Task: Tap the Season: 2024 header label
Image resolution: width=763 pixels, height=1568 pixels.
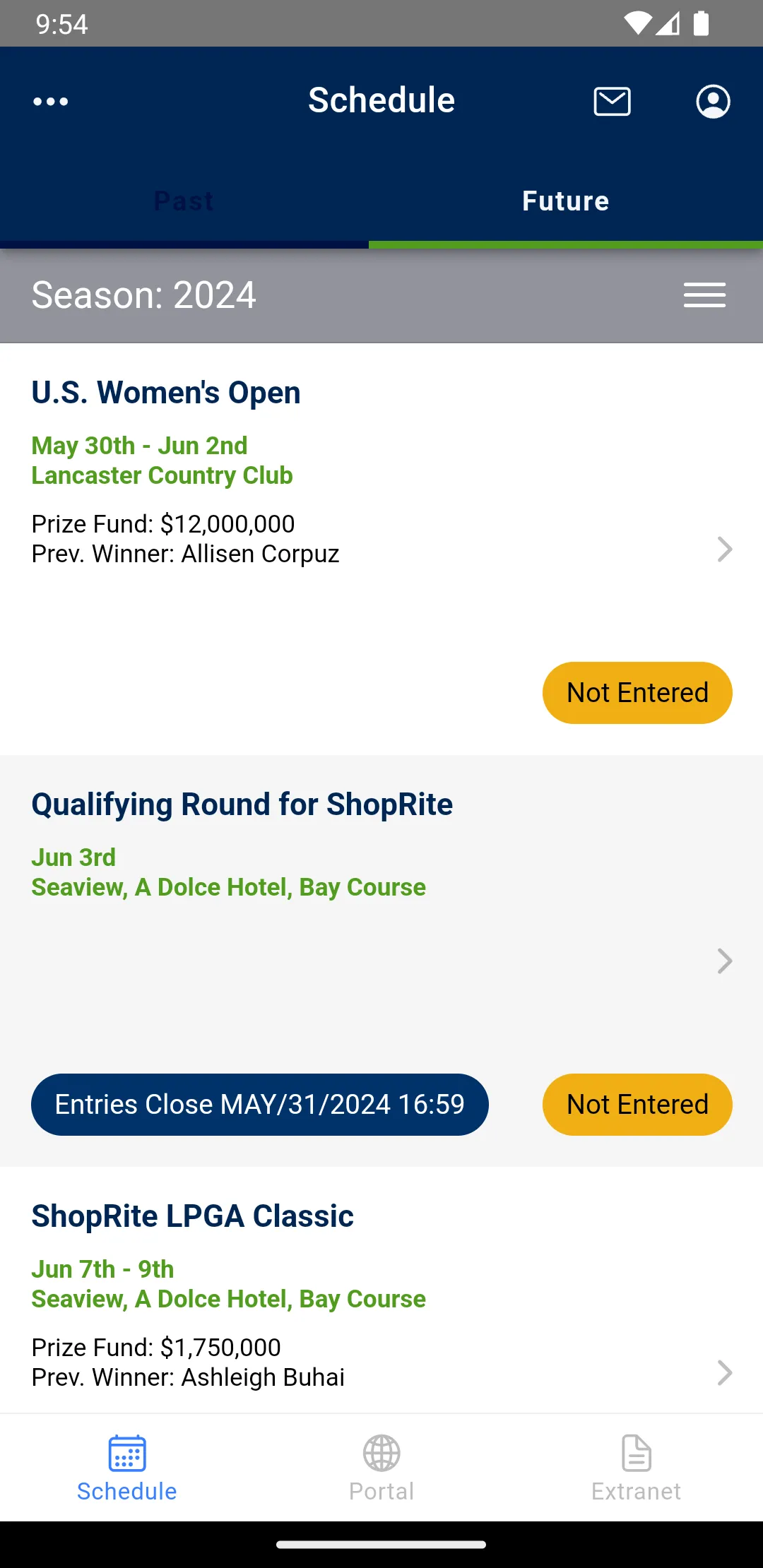Action: click(x=143, y=295)
